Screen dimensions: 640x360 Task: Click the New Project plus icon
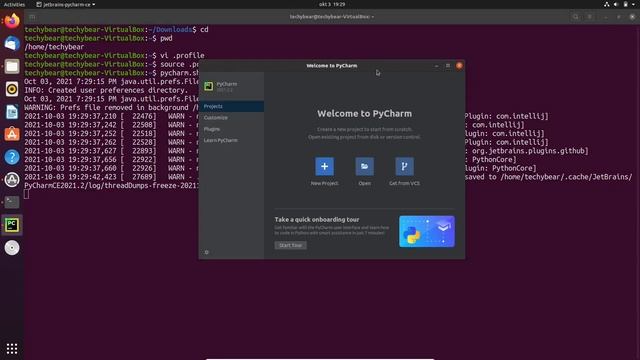[324, 167]
